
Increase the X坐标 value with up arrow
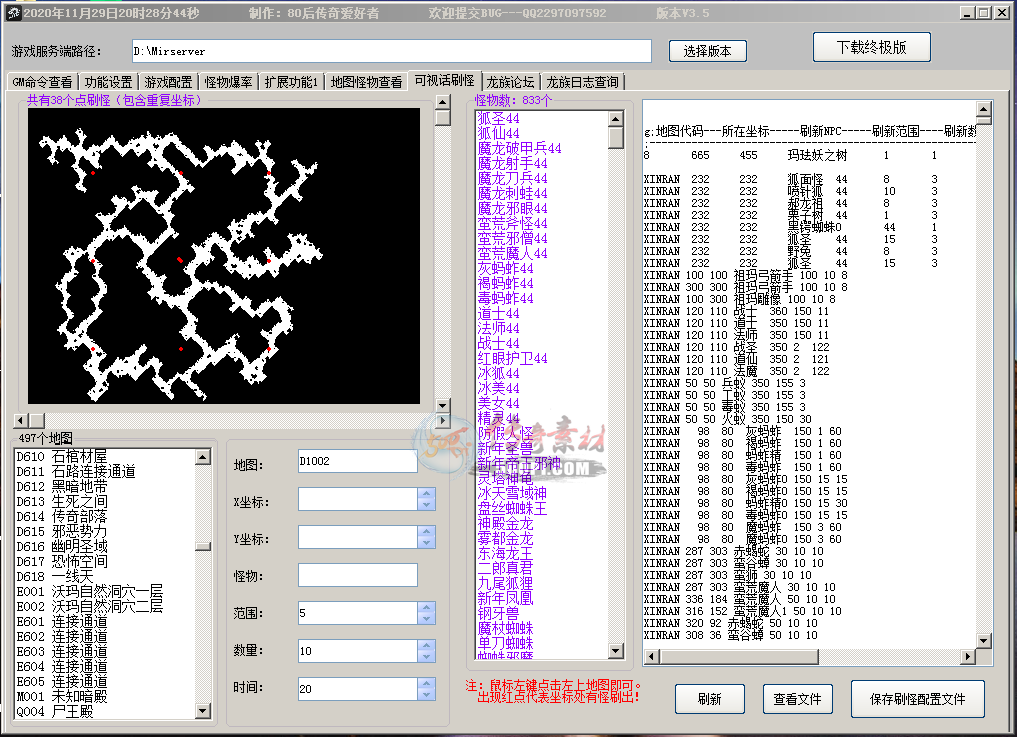[x=426, y=494]
